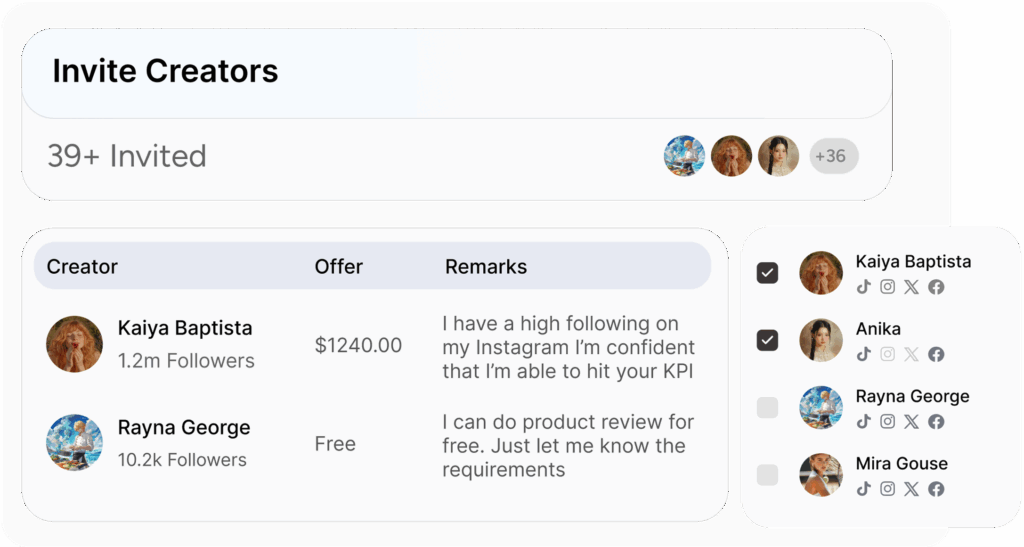Open Kaiya Baptista's Instagram icon

(x=887, y=287)
